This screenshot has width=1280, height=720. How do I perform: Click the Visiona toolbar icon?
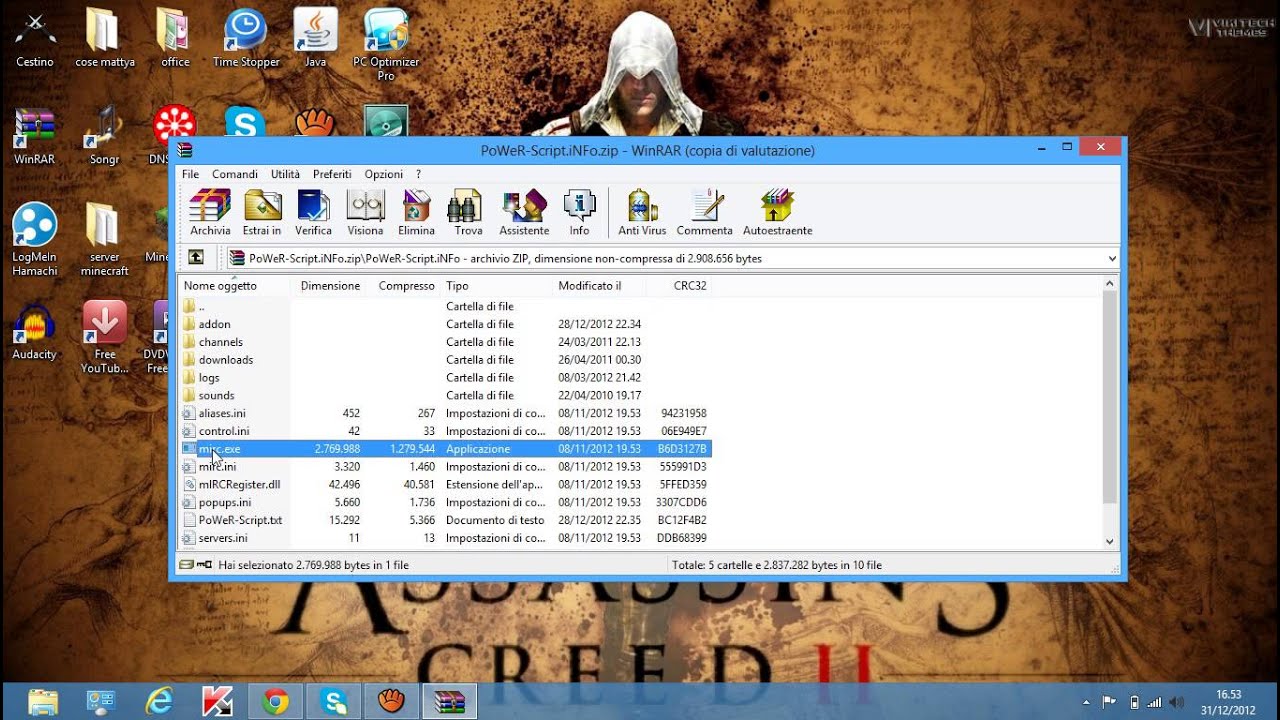point(366,212)
